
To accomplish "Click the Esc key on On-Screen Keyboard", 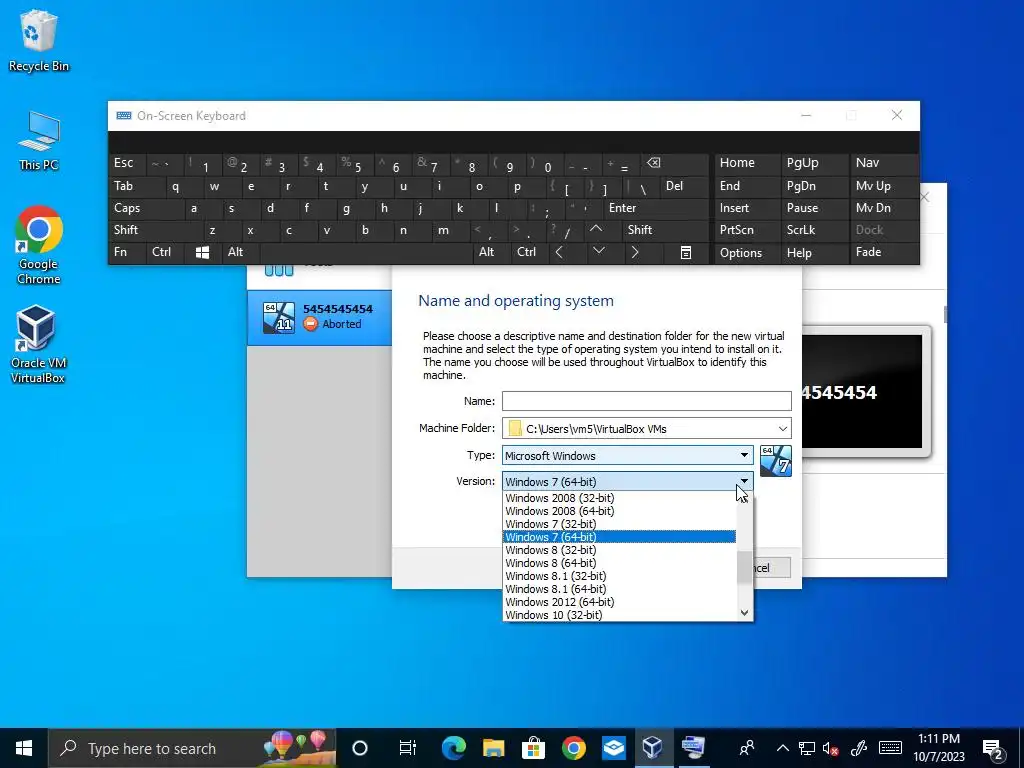I will pyautogui.click(x=127, y=163).
